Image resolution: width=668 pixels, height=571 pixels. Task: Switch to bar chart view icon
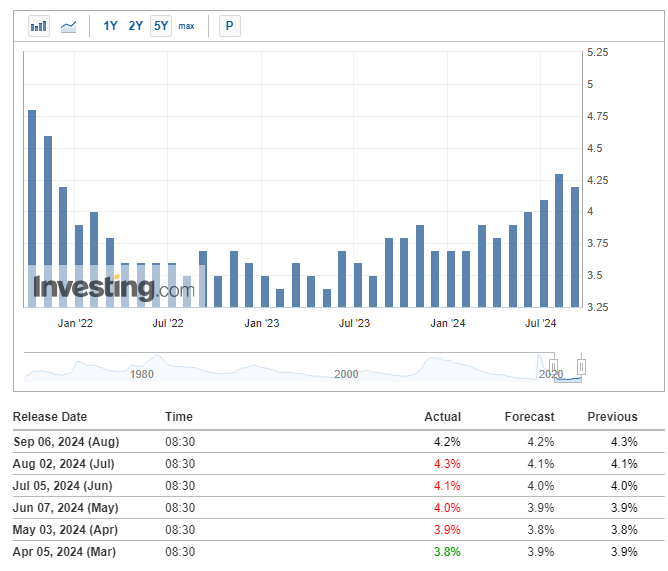click(x=39, y=26)
